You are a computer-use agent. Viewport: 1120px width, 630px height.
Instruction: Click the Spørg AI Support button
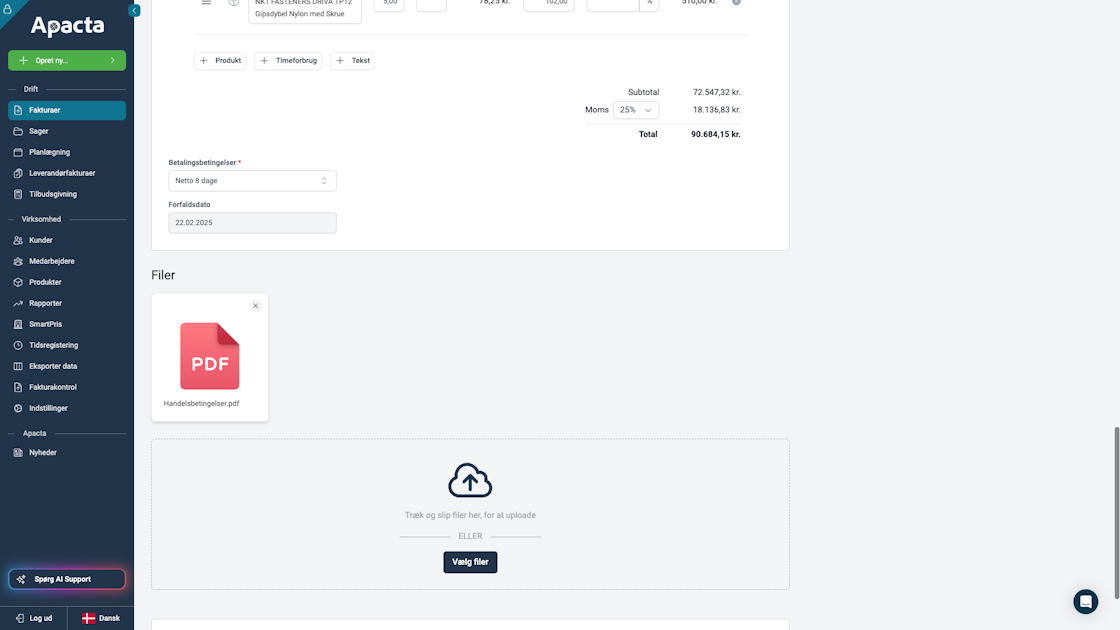[67, 579]
